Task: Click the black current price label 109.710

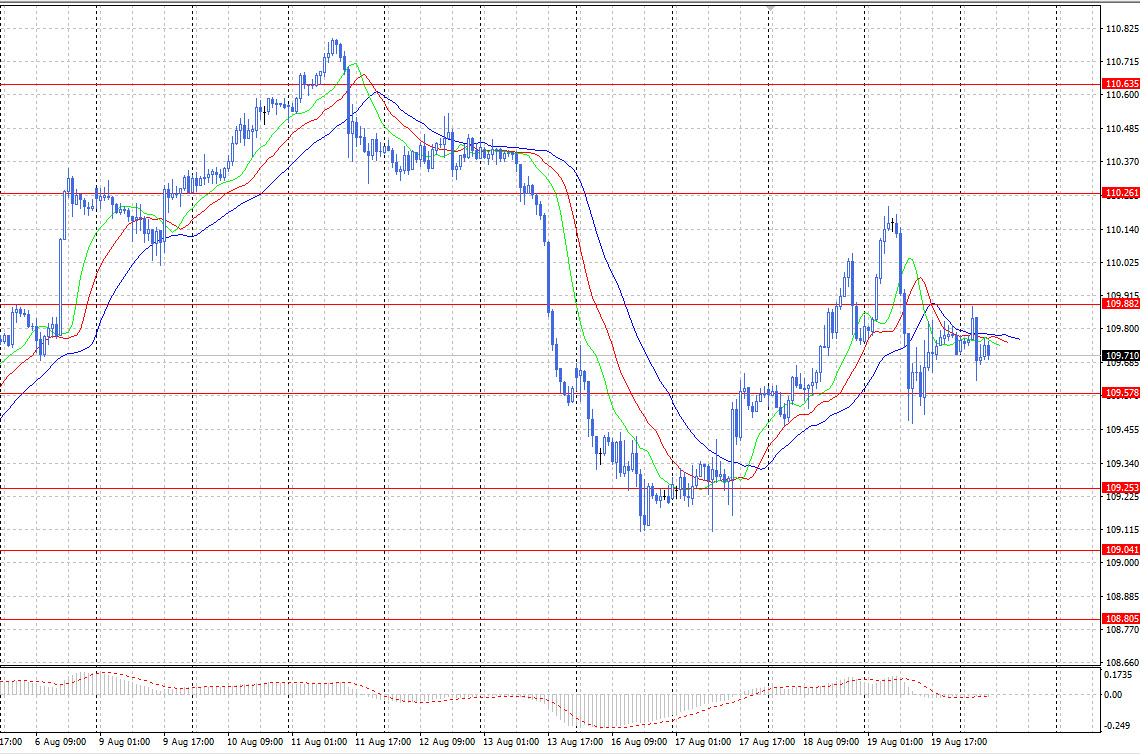Action: pos(1122,356)
